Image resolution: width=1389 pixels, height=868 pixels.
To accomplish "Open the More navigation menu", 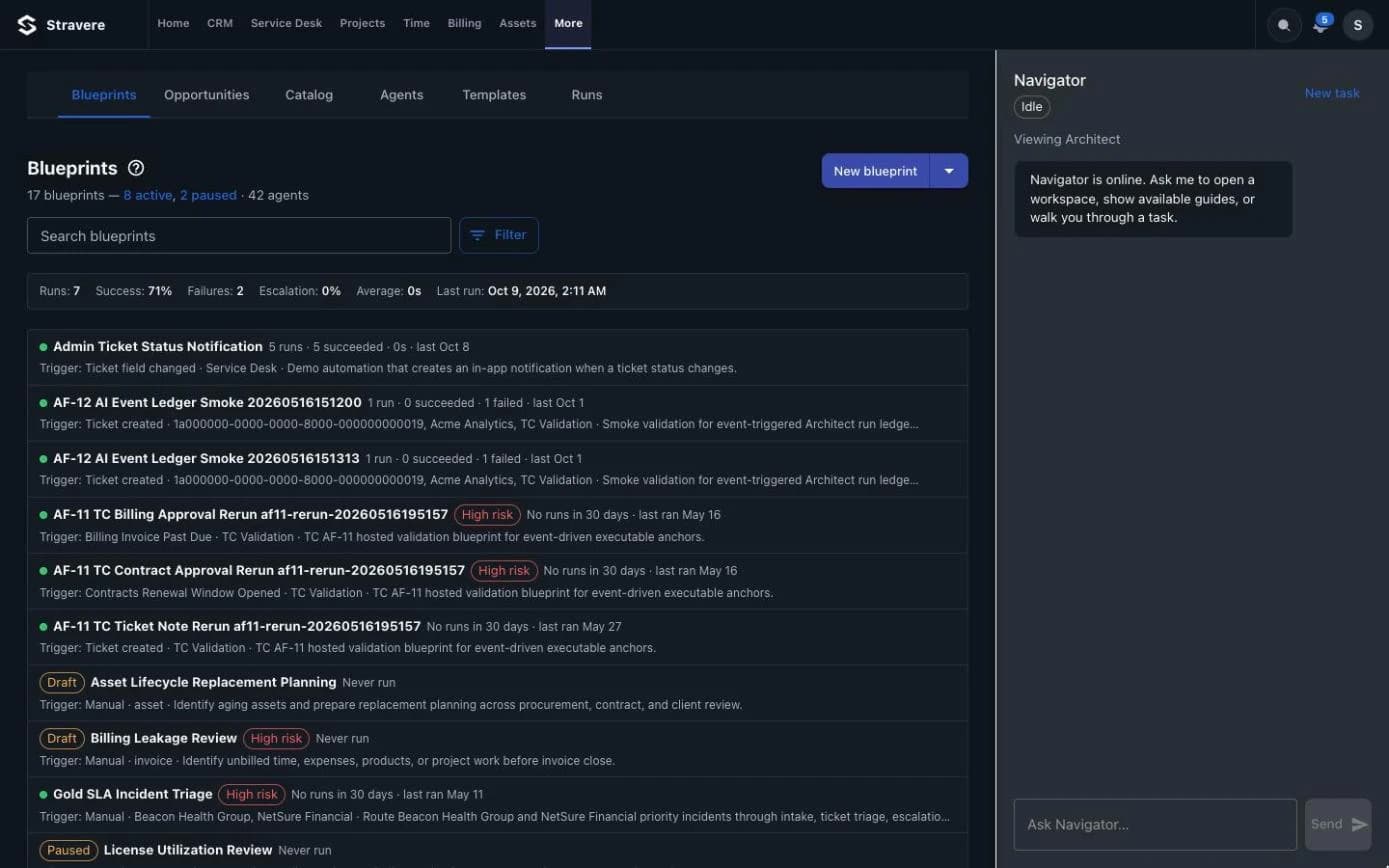I will [568, 24].
